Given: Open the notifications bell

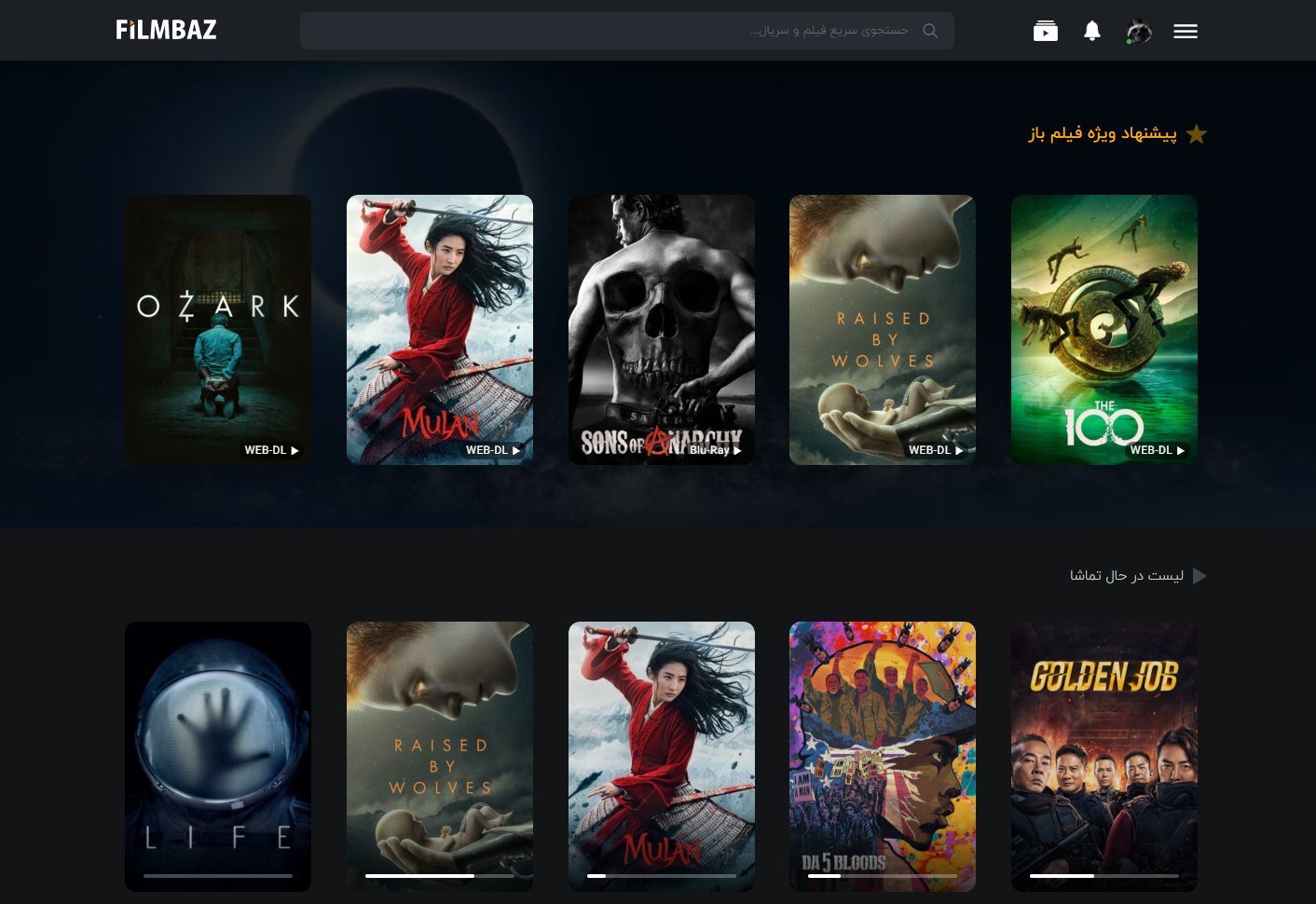Looking at the screenshot, I should (x=1092, y=31).
